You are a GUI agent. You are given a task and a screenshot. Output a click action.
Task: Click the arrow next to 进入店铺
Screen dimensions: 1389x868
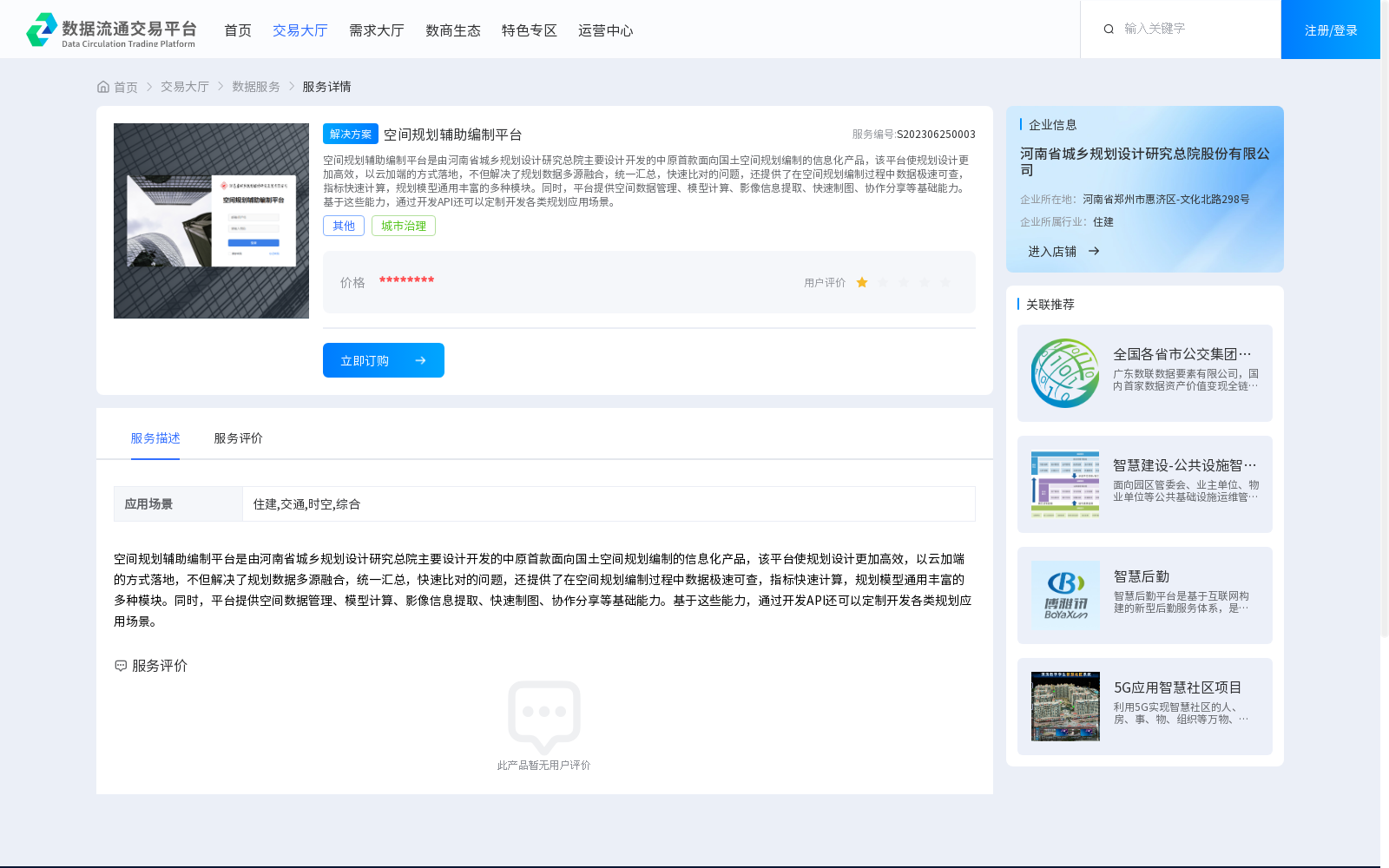tap(1094, 251)
